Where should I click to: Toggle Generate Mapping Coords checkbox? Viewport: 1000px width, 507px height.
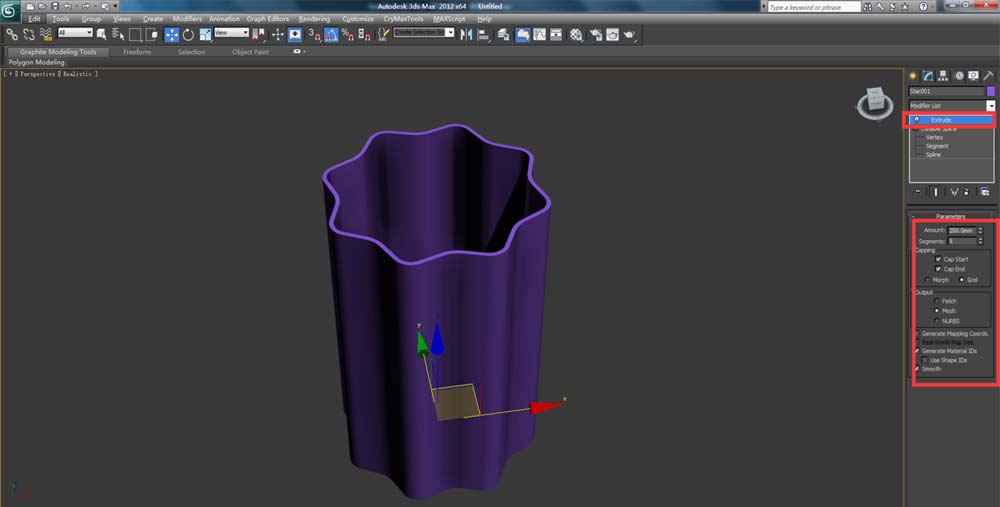click(917, 334)
